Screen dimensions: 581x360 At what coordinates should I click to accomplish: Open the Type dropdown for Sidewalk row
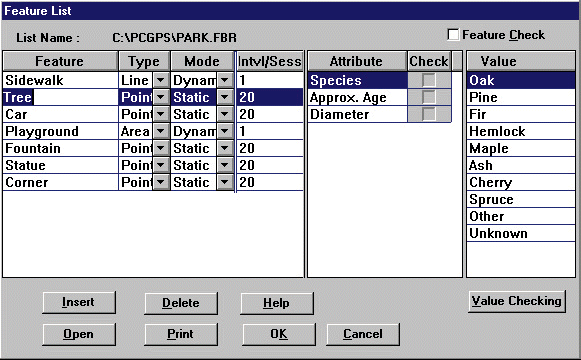pos(161,80)
